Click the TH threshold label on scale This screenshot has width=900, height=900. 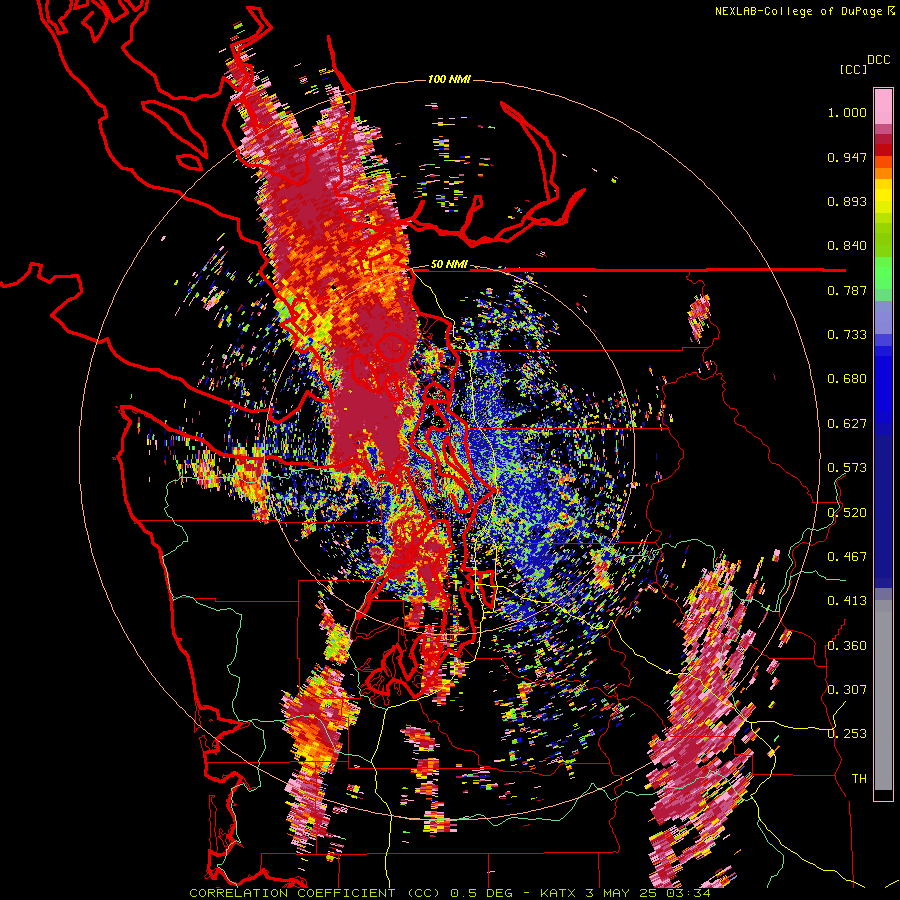[859, 779]
